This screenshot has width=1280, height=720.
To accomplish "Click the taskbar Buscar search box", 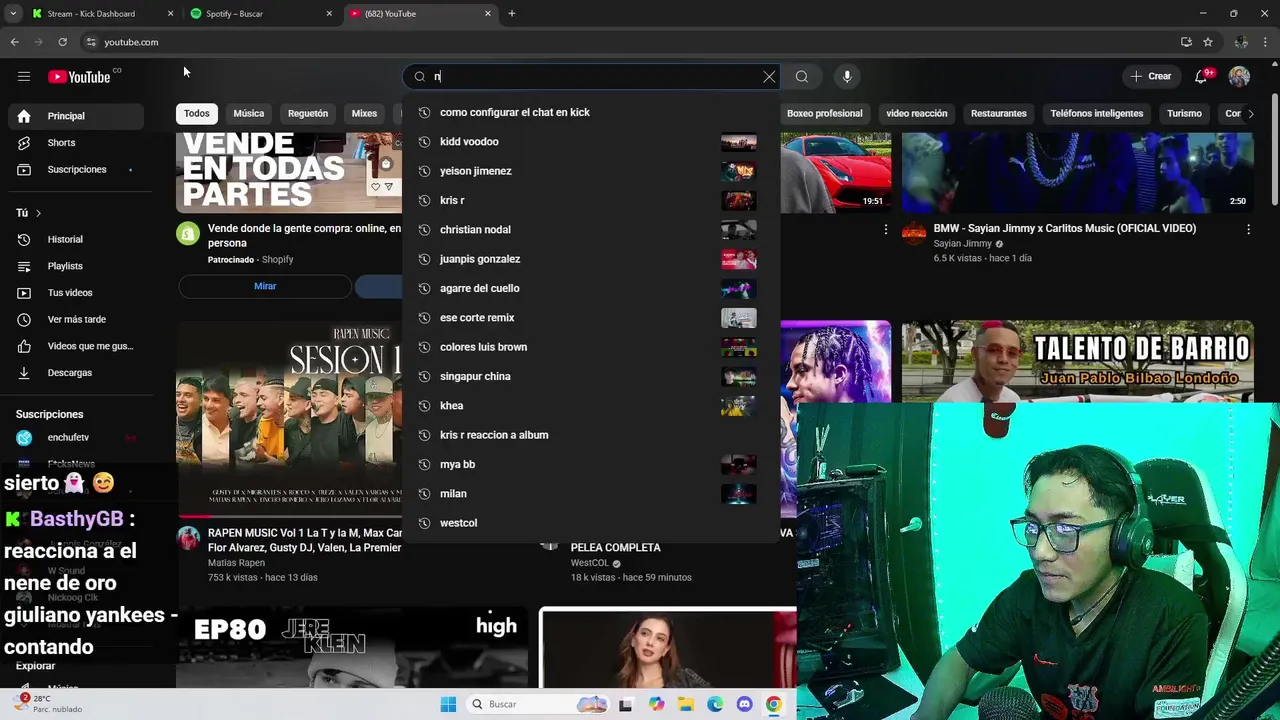I will click(x=538, y=704).
